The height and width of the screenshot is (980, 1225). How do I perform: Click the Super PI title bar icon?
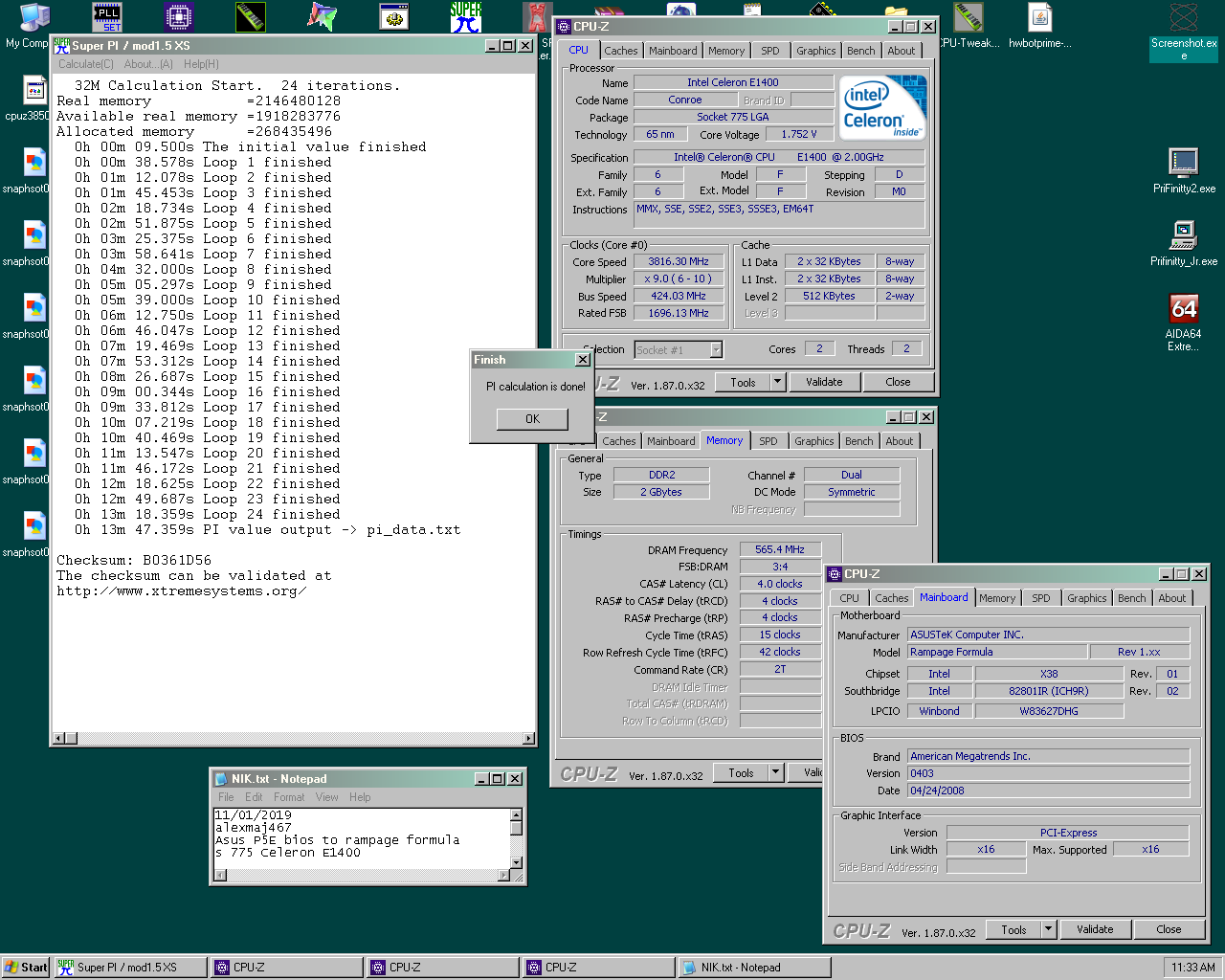pos(62,45)
